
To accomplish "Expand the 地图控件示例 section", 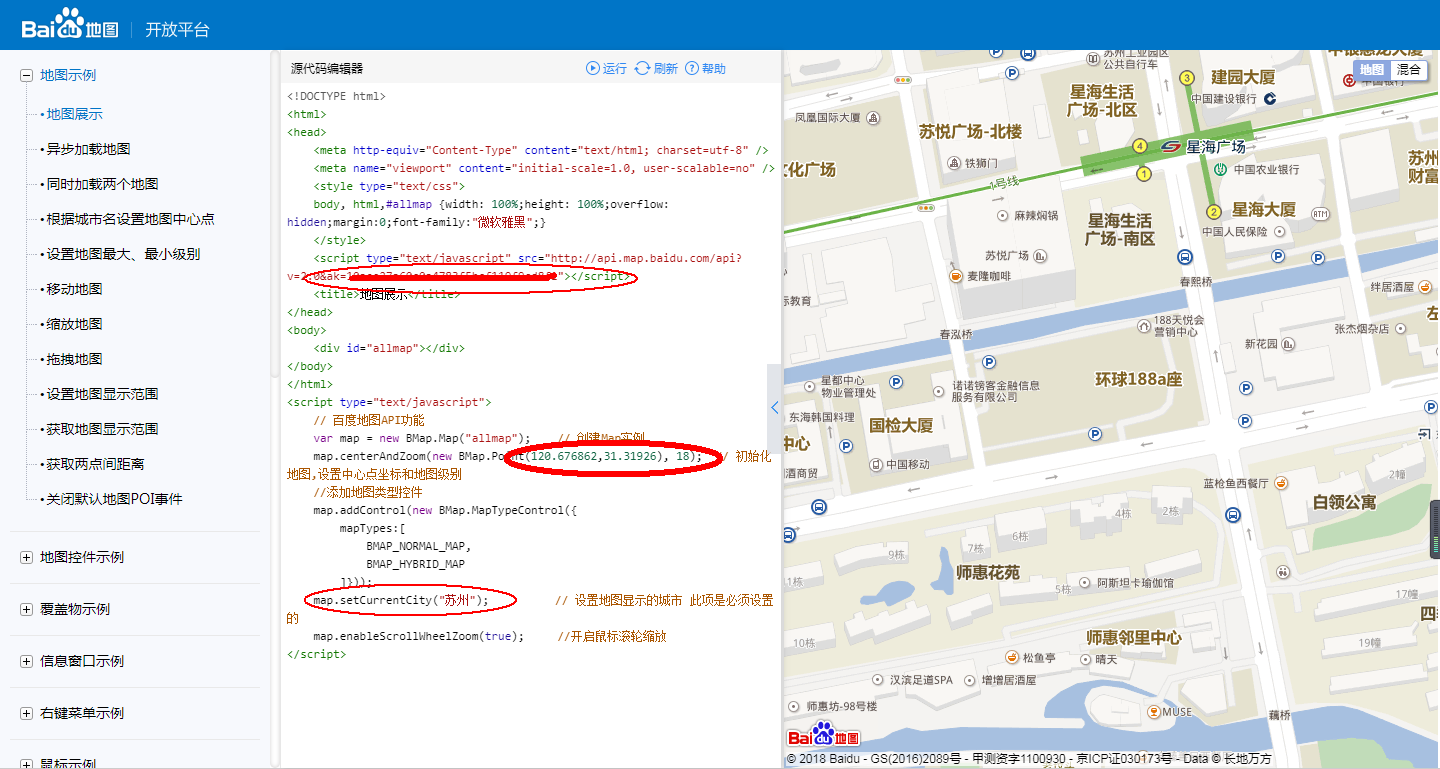I will (26, 557).
